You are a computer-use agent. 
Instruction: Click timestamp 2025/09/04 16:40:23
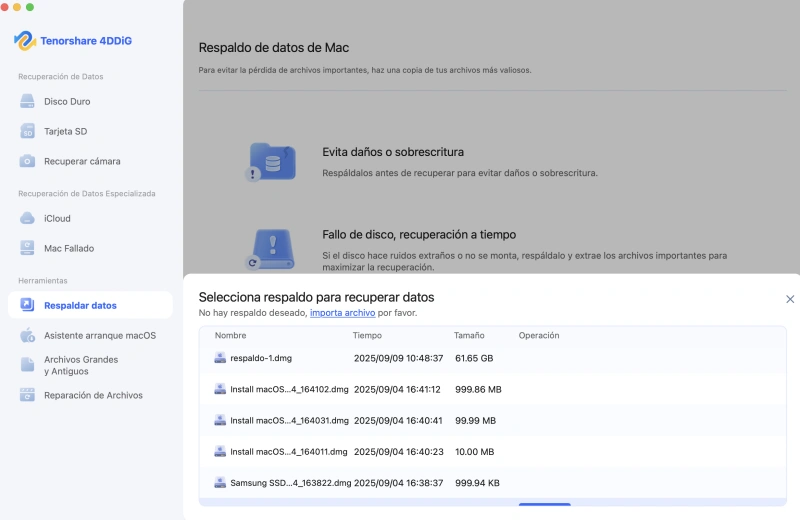398,451
